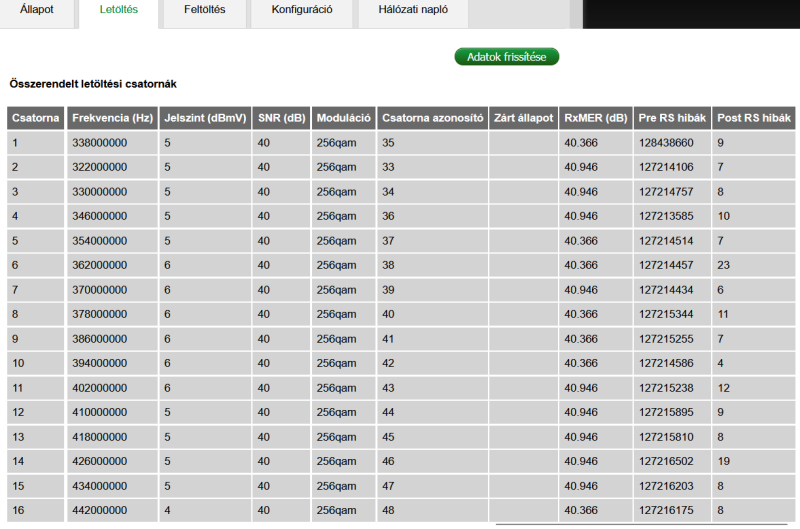Select frequency cell 386000000
Screen dimensions: 800x529
pos(112,339)
